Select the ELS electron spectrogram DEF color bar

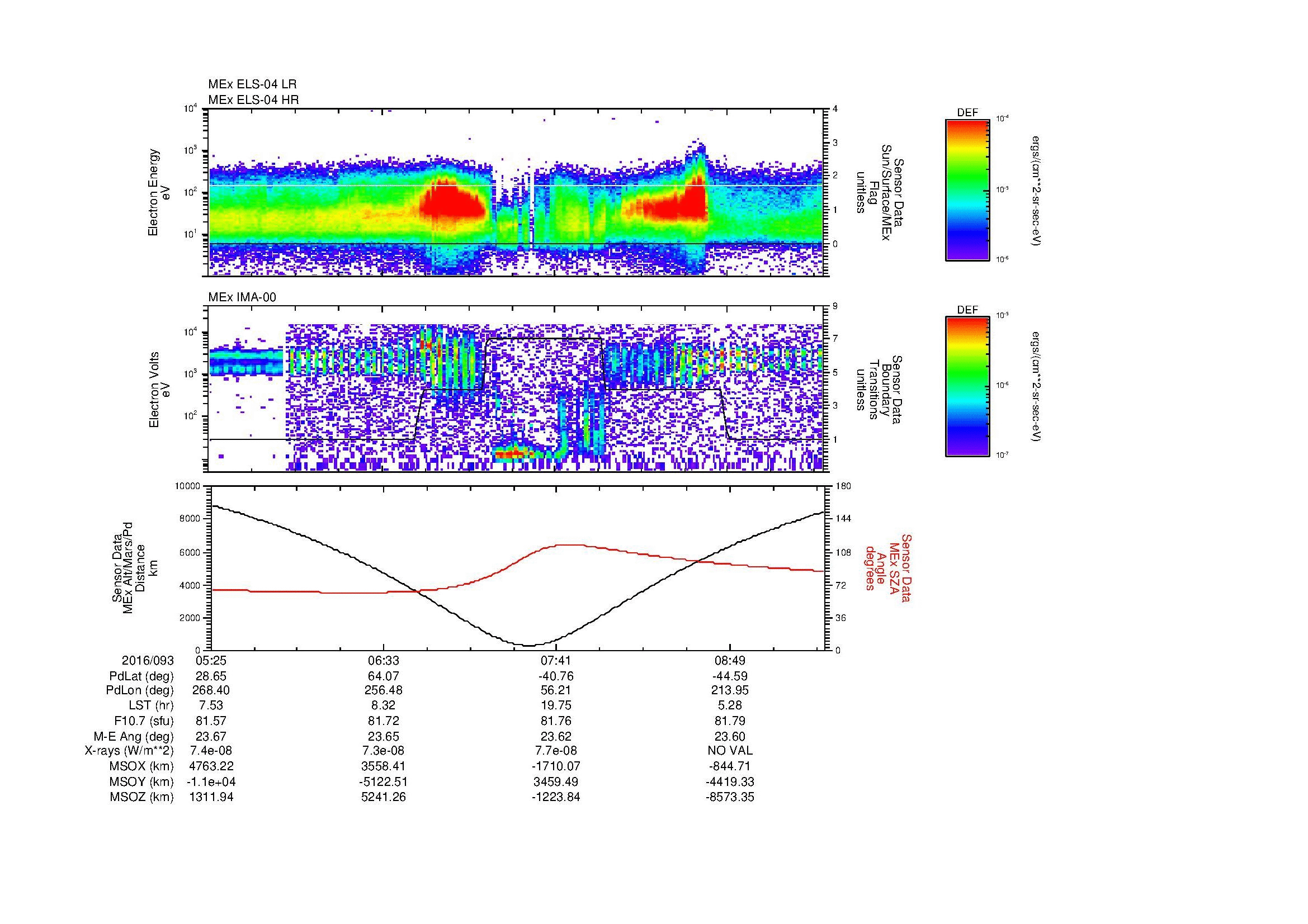pyautogui.click(x=967, y=189)
